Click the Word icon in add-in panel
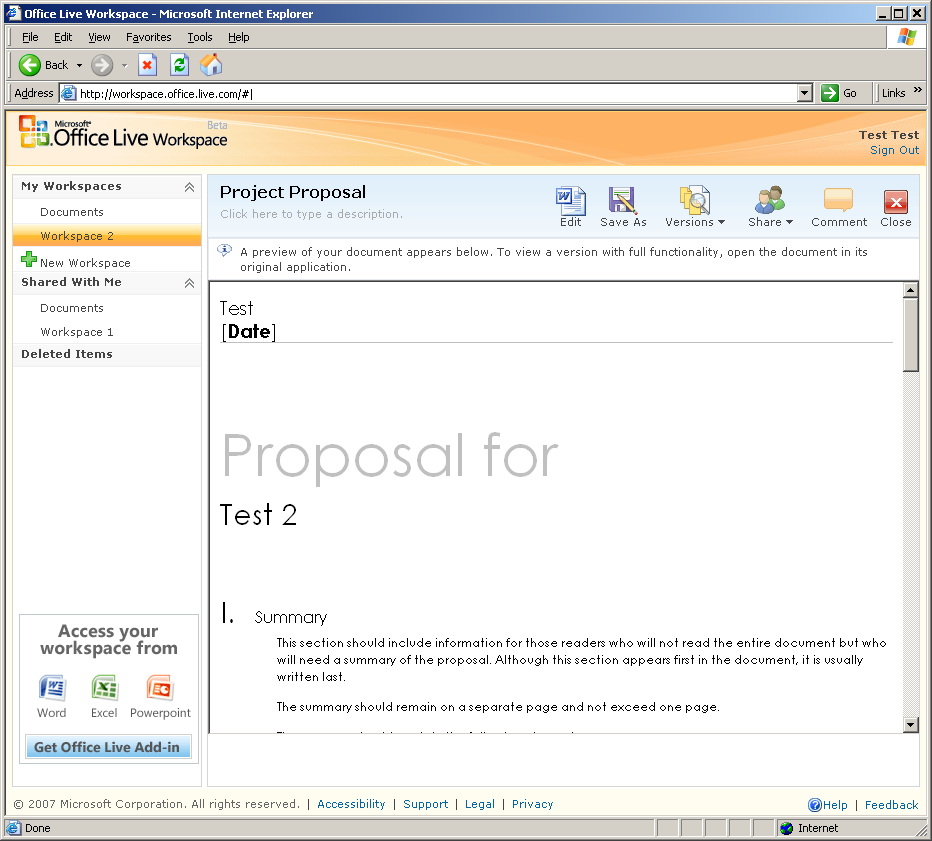The width and height of the screenshot is (932, 841). coord(52,689)
